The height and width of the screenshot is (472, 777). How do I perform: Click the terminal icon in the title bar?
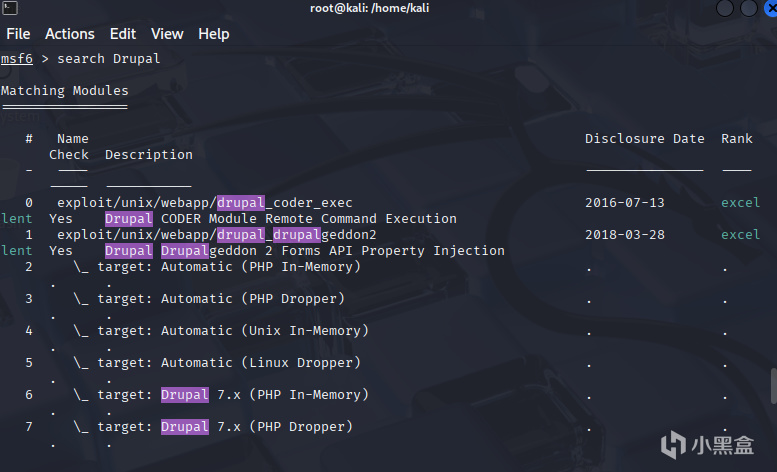point(7,9)
